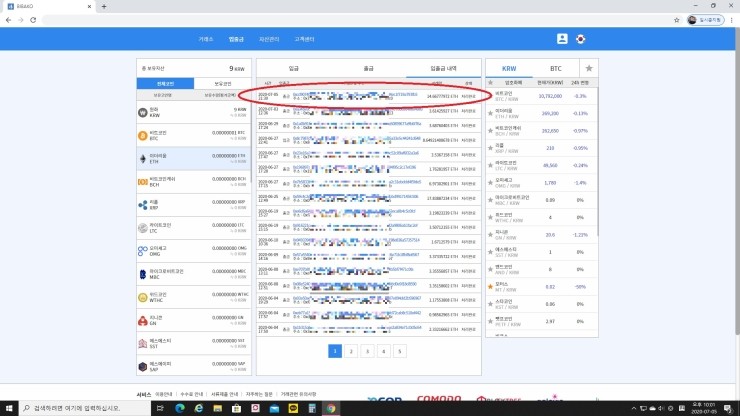The image size is (740, 416).
Task: Reload the page with browser refresh icon
Action: point(33,20)
